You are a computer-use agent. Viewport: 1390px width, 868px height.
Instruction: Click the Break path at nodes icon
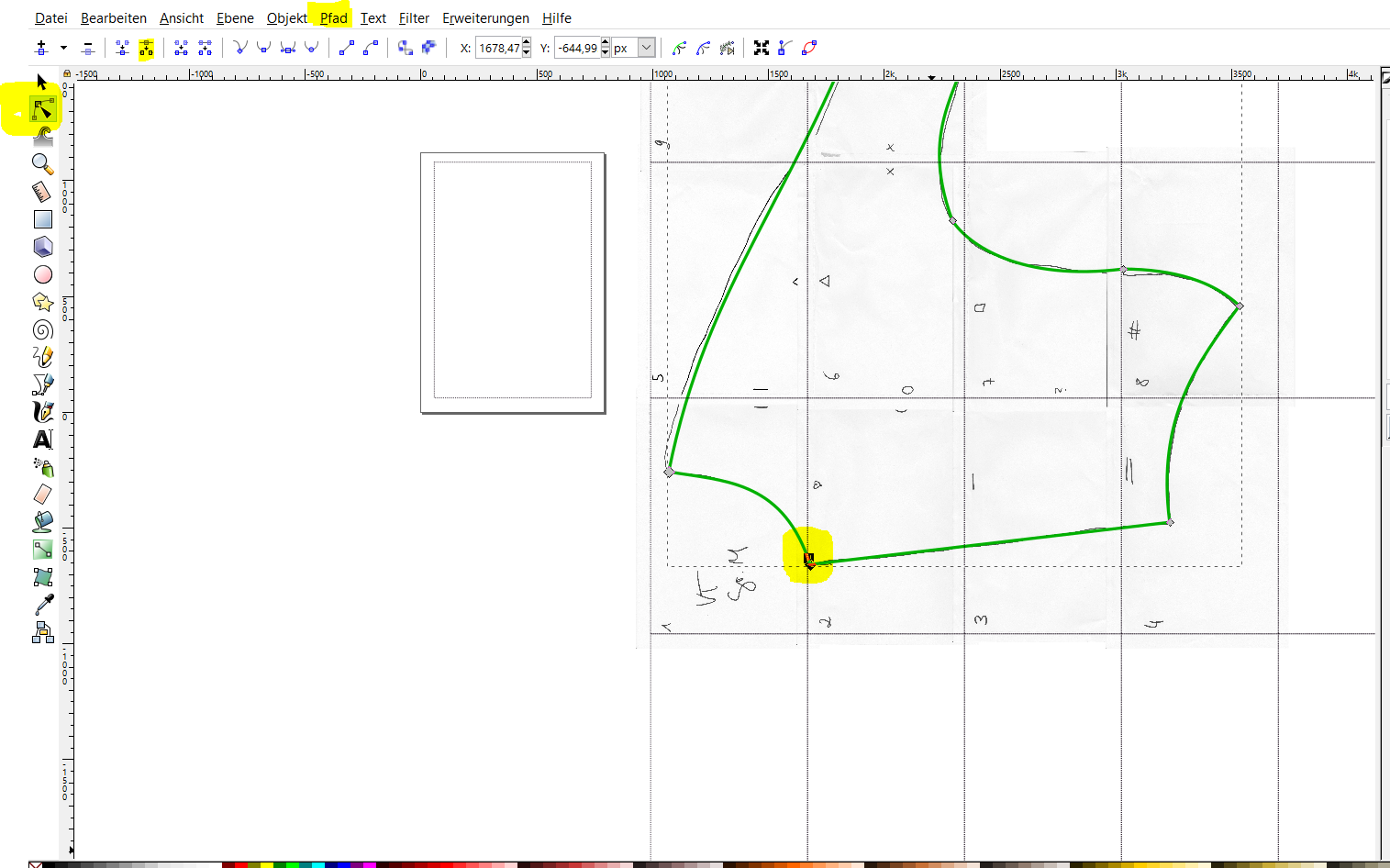click(x=146, y=49)
